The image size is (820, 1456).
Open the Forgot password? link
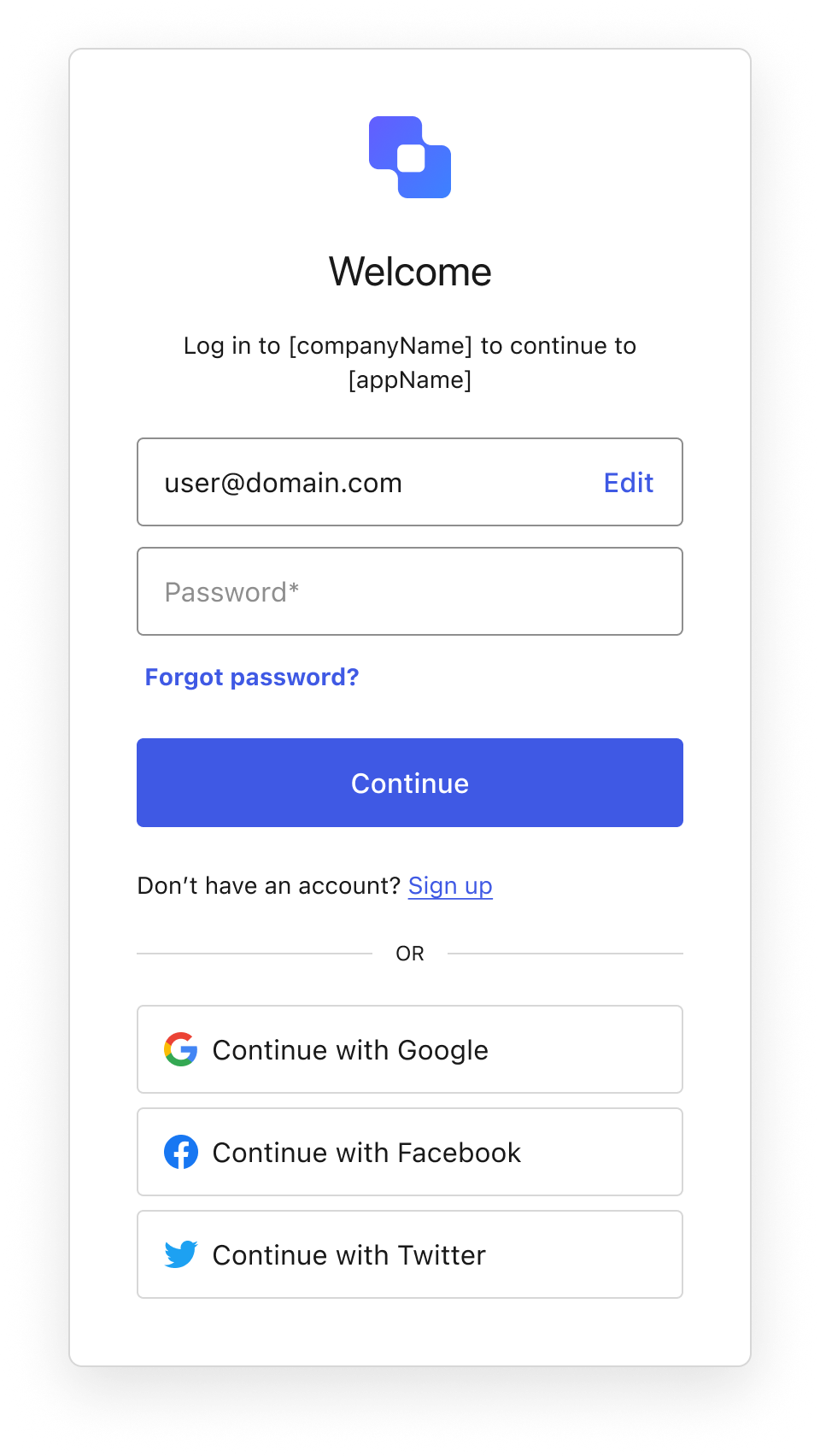tap(252, 677)
